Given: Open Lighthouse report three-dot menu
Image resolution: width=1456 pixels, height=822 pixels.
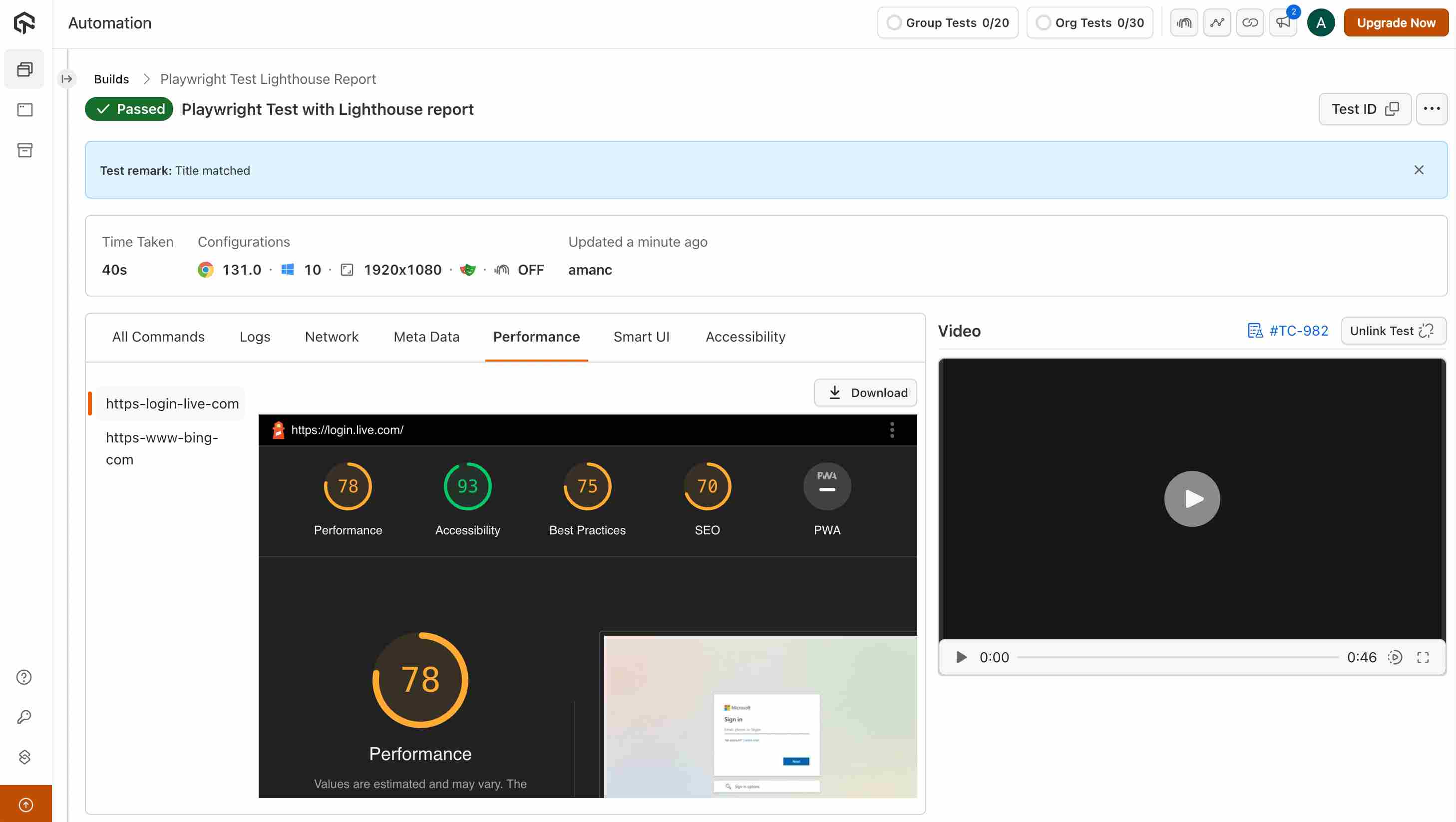Looking at the screenshot, I should click(892, 429).
